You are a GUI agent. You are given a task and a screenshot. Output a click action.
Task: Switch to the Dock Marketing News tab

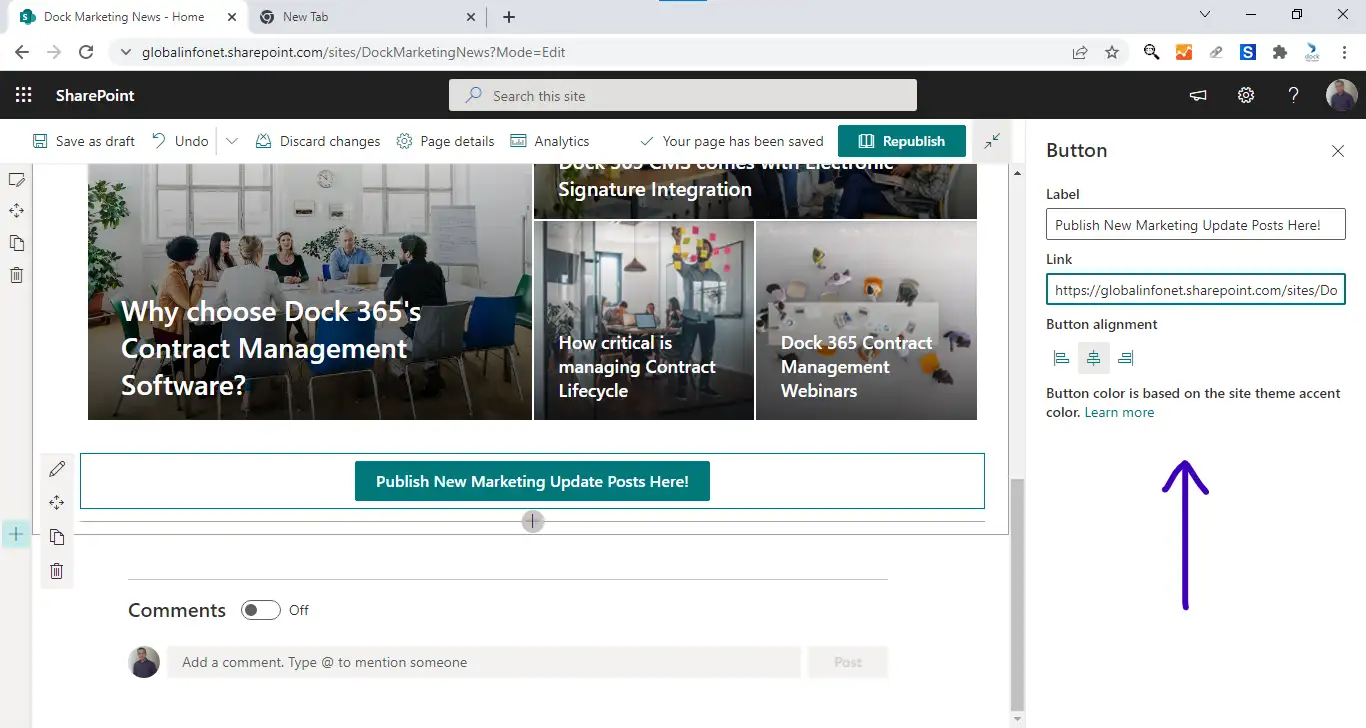click(x=124, y=17)
